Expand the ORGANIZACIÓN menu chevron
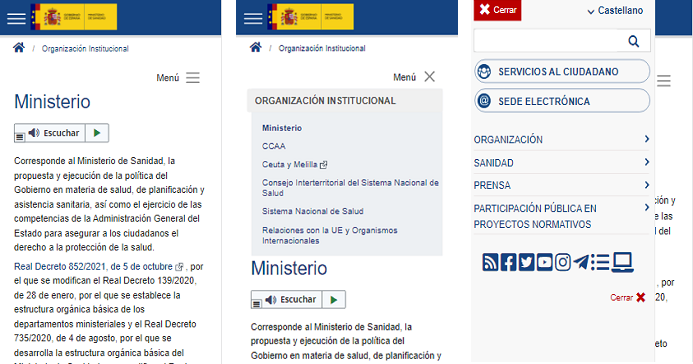This screenshot has width=693, height=364. tap(647, 139)
